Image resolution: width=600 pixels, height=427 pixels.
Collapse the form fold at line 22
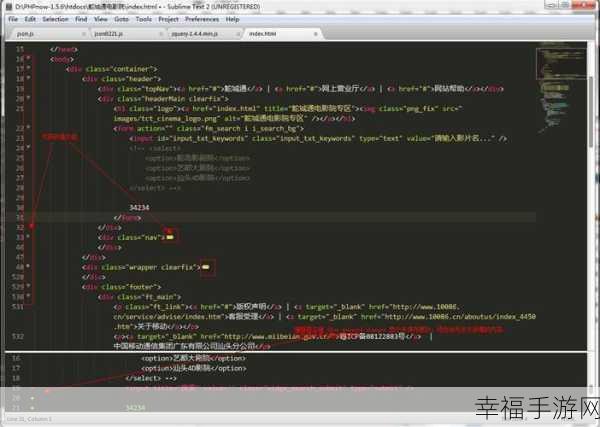(29, 128)
